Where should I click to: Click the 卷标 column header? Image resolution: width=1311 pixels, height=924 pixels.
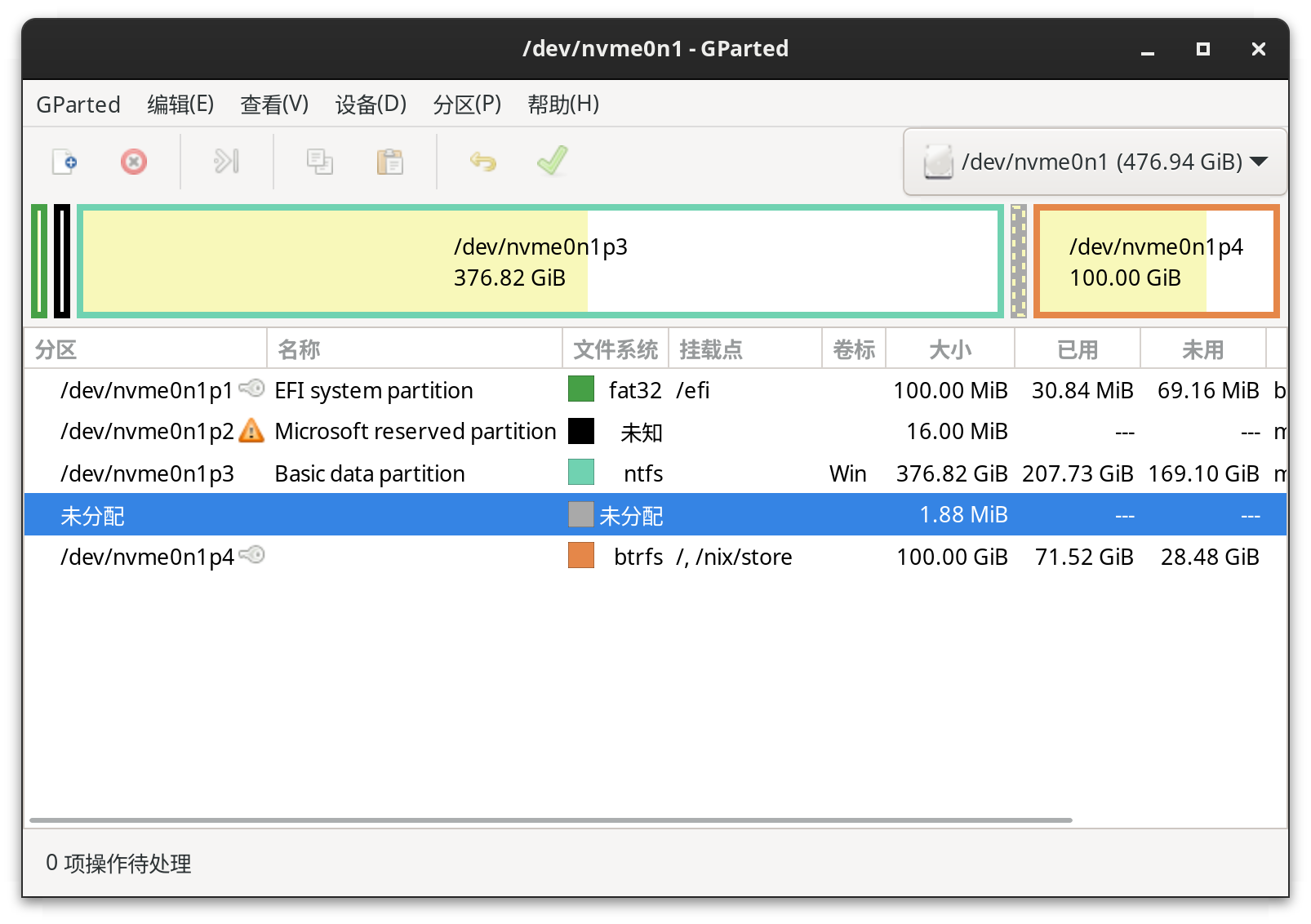pos(854,349)
